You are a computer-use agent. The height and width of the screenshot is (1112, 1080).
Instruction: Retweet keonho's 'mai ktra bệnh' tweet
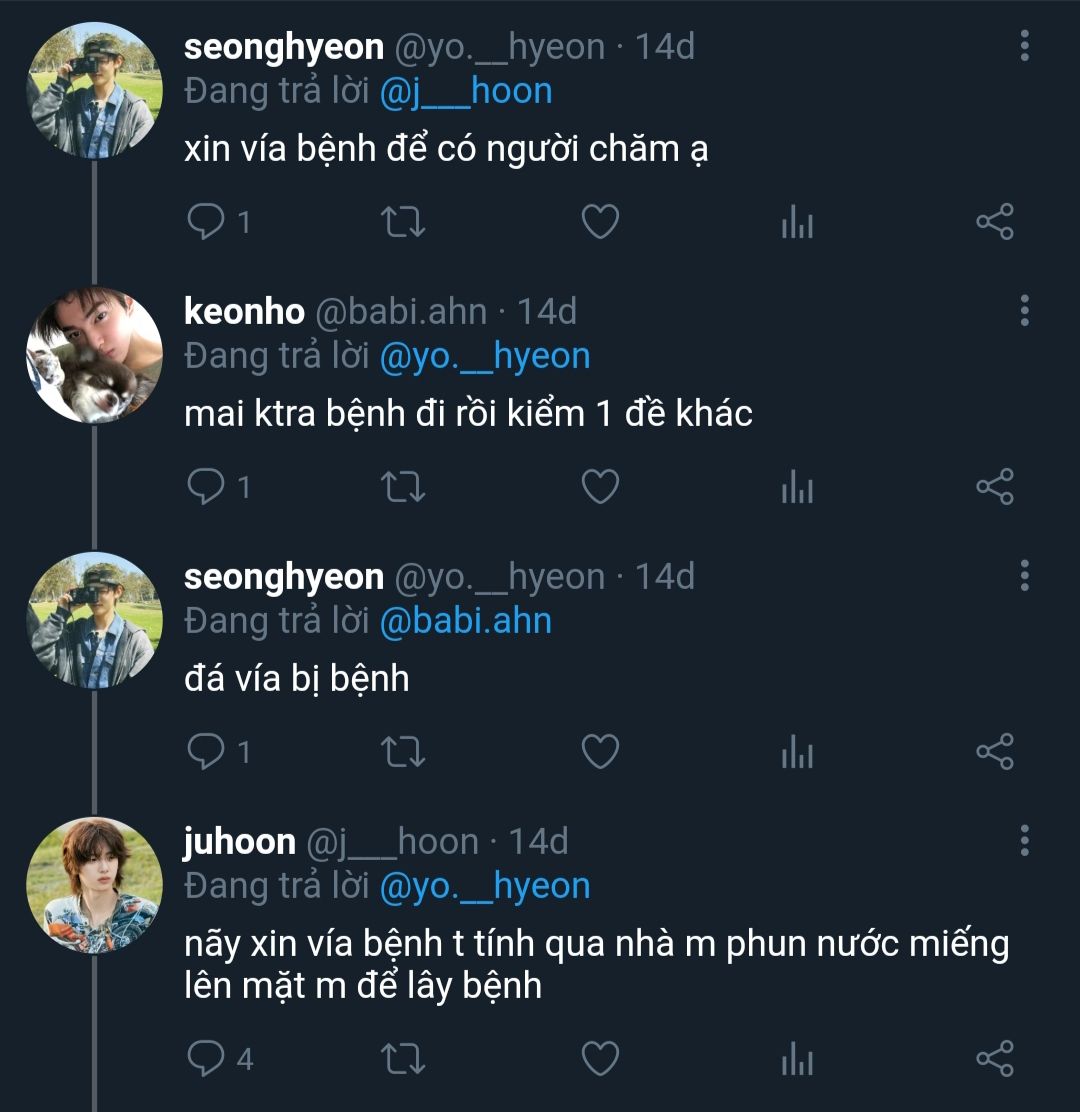pos(404,487)
